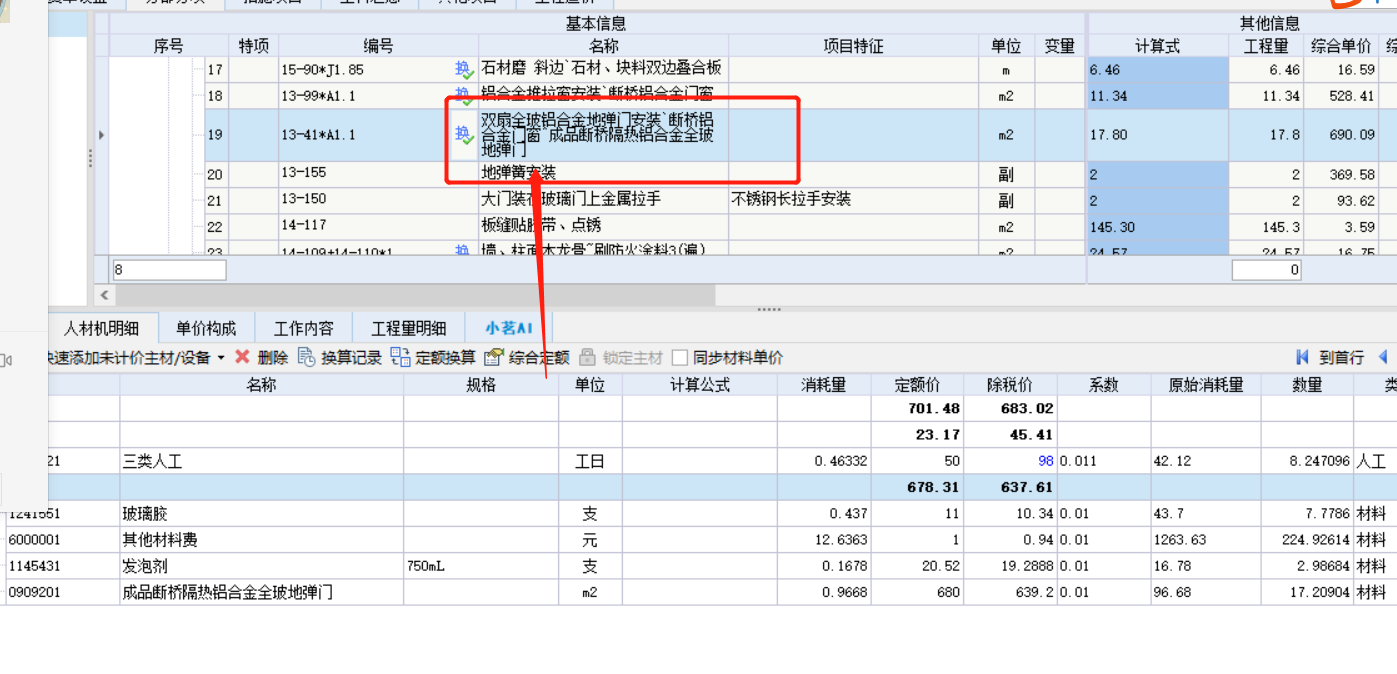This screenshot has width=1397, height=674.
Task: Click the upper table's horizontal scrollbar thumb
Action: coord(415,295)
